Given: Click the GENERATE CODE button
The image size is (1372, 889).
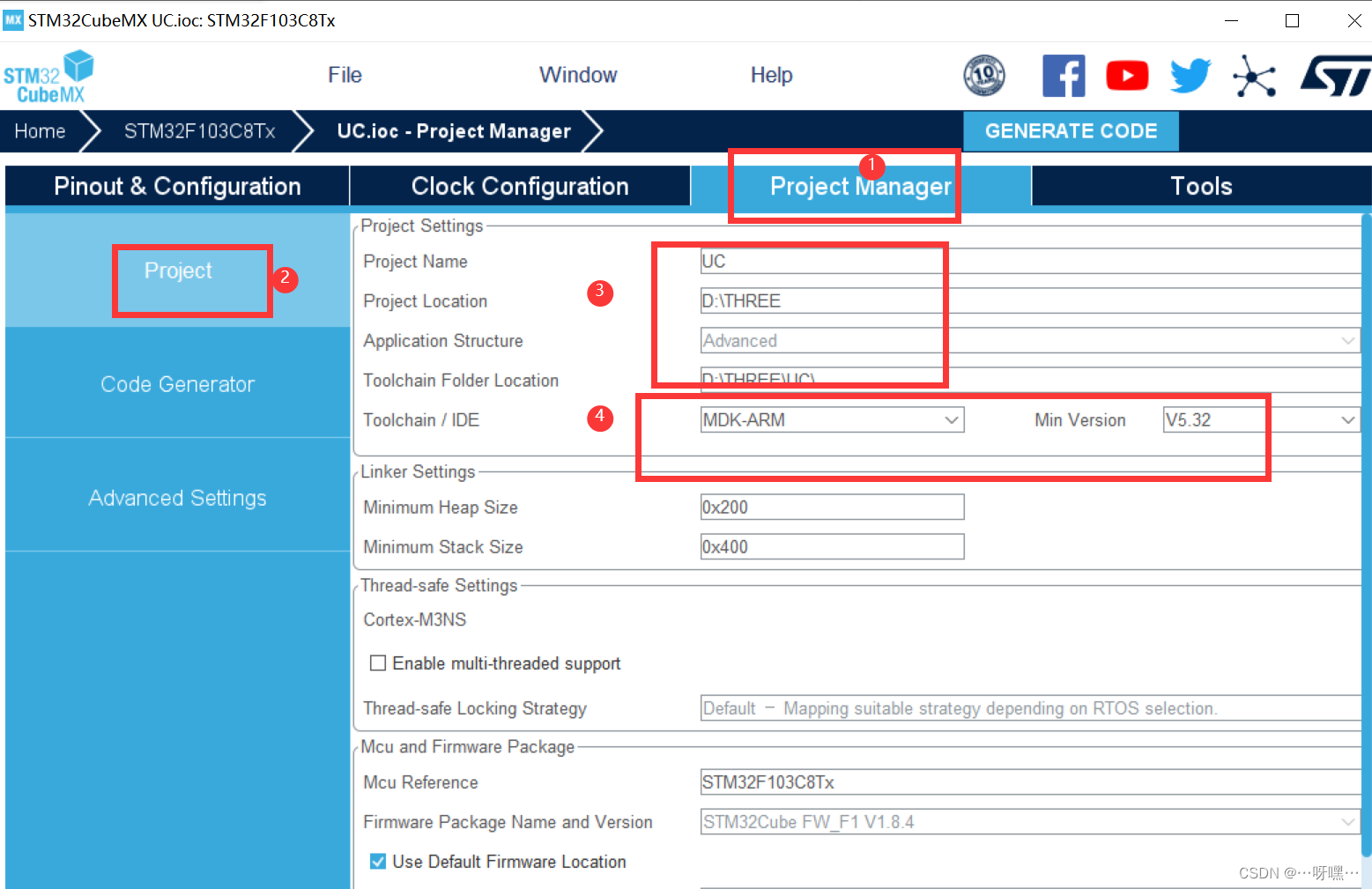Looking at the screenshot, I should click(x=1071, y=131).
